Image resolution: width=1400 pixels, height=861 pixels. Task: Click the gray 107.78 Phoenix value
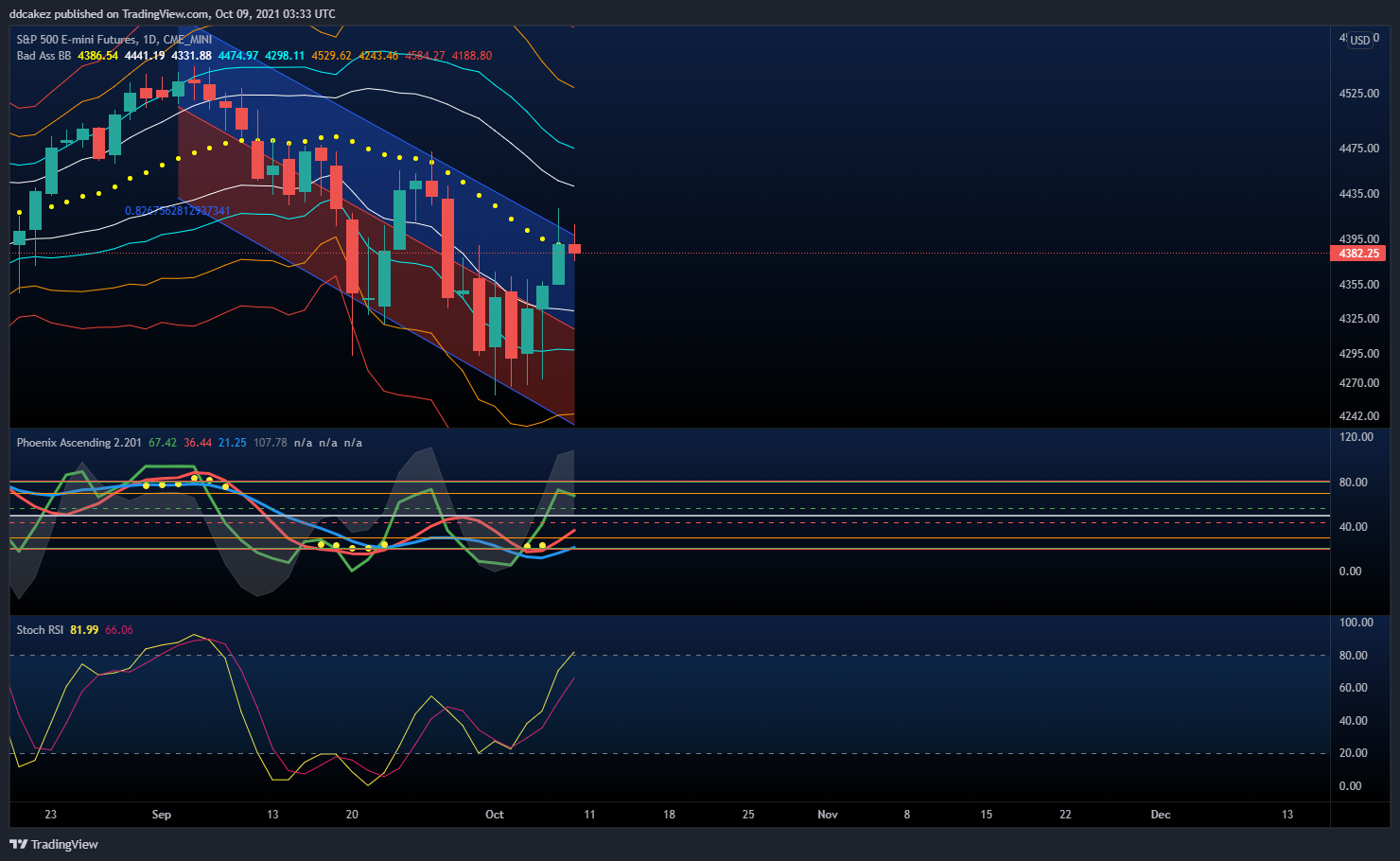point(271,443)
